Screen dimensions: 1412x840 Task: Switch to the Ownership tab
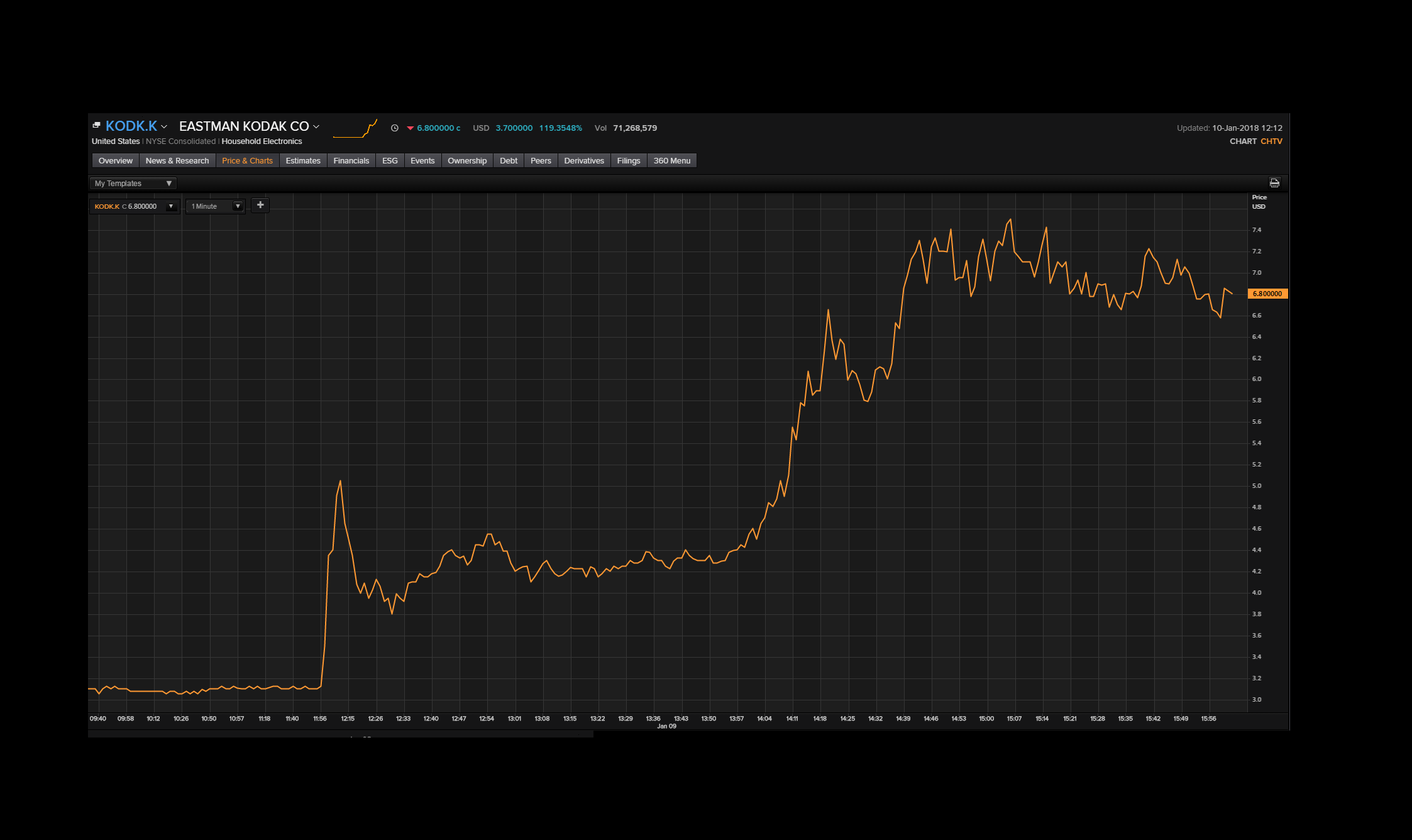tap(466, 160)
